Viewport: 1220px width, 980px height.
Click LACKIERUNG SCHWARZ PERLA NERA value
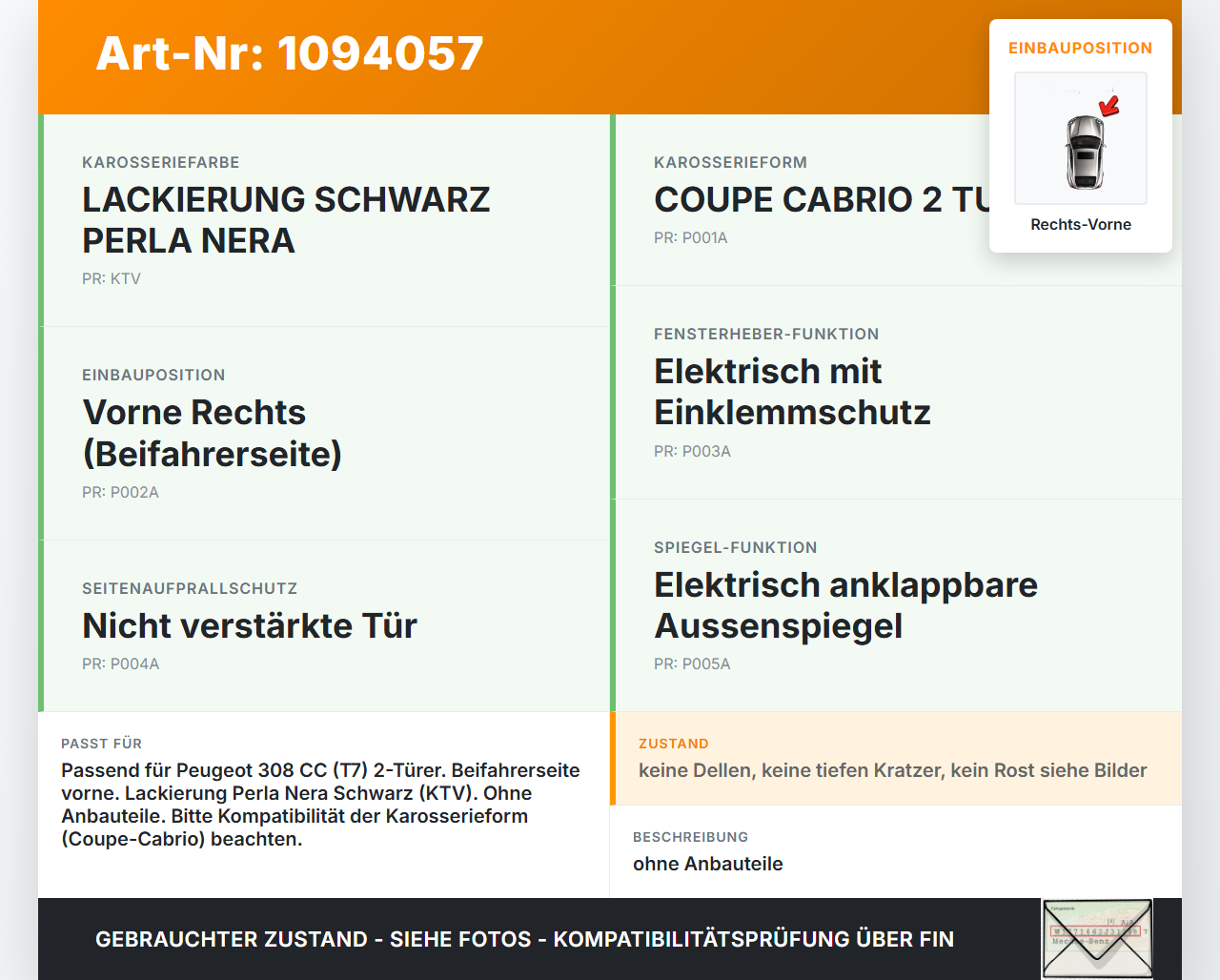pos(286,220)
